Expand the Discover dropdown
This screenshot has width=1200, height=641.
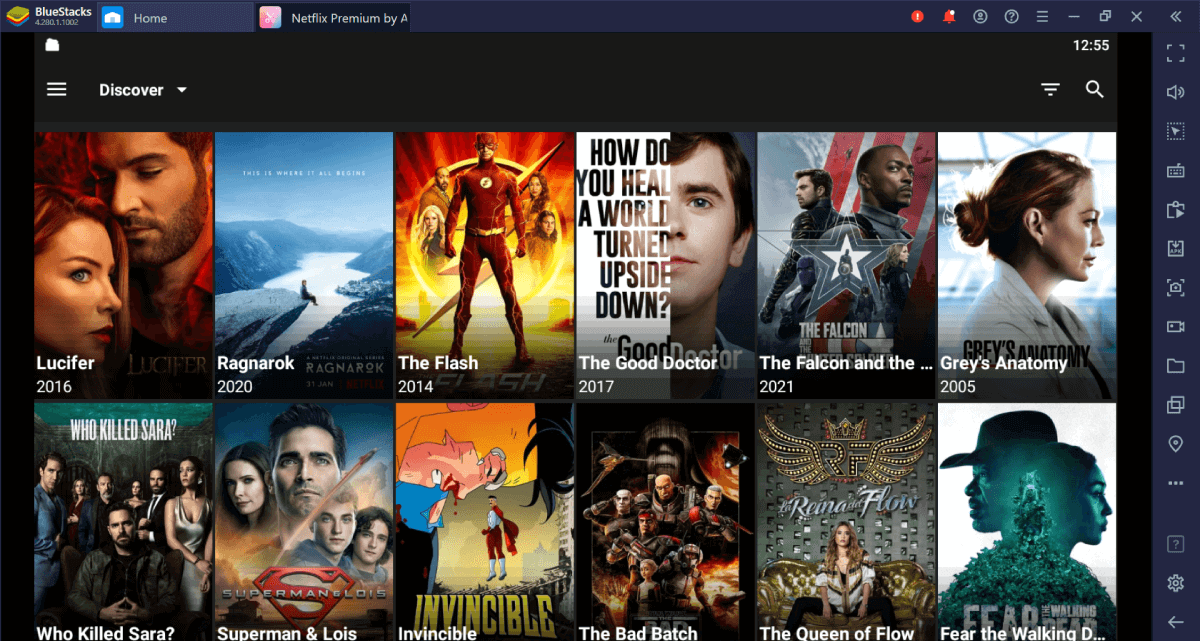coord(143,90)
